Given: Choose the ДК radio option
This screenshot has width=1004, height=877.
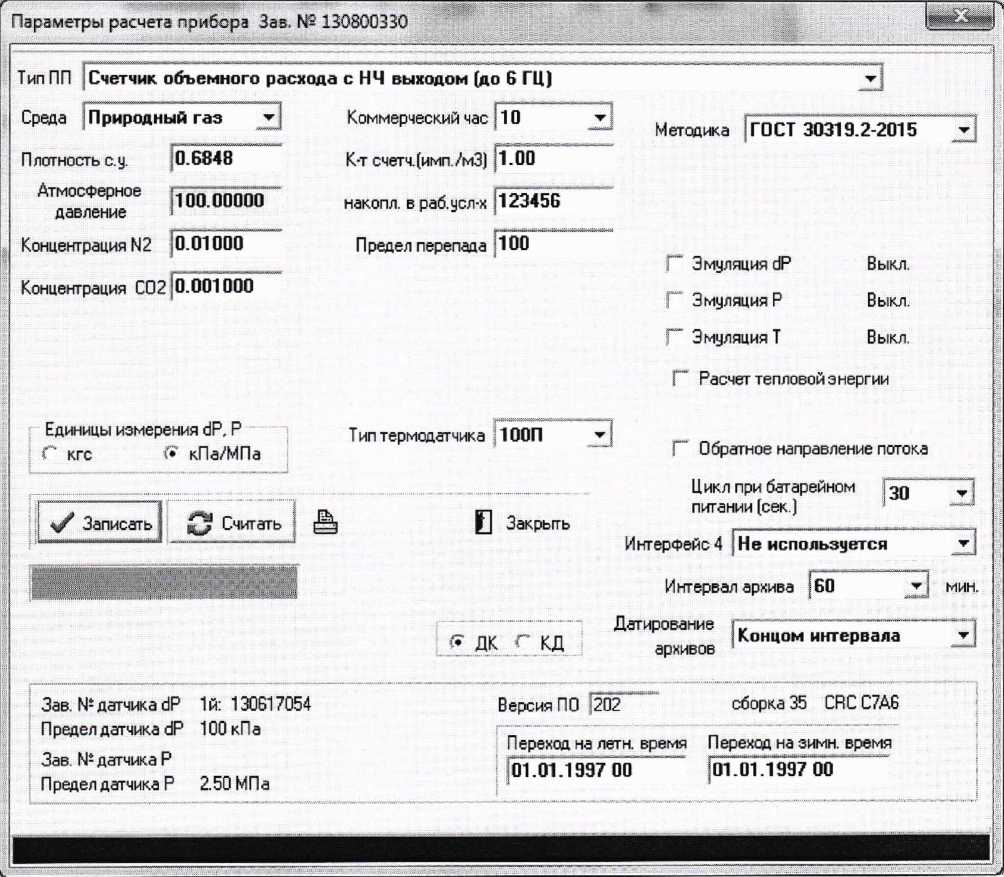Looking at the screenshot, I should click(x=457, y=641).
